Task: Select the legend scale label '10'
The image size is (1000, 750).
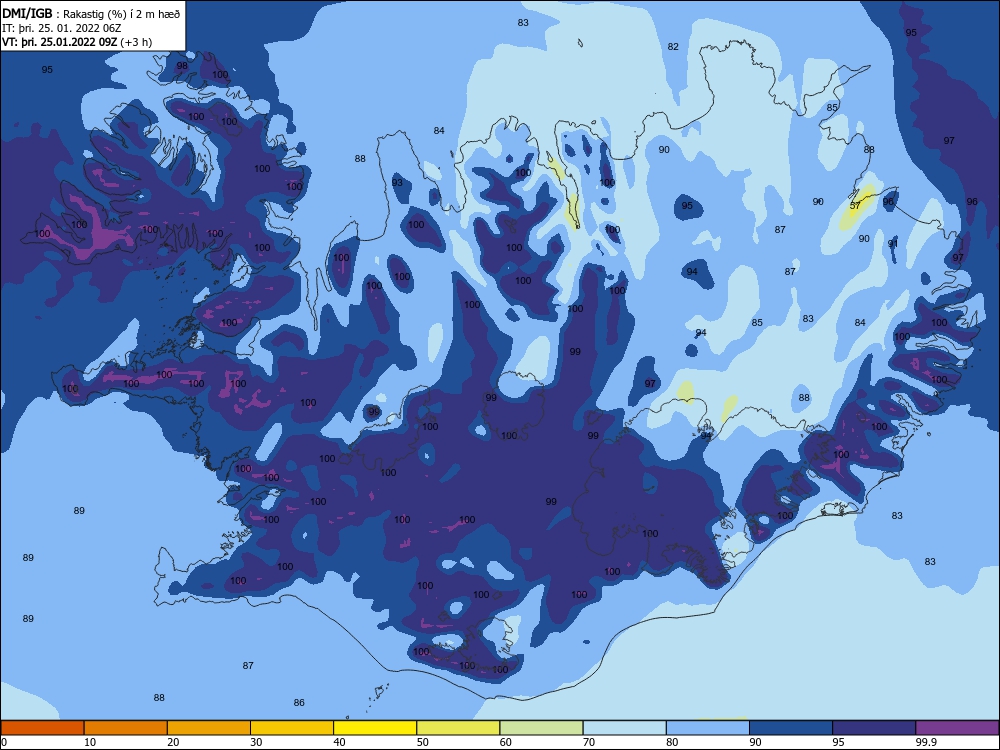Action: [x=90, y=742]
